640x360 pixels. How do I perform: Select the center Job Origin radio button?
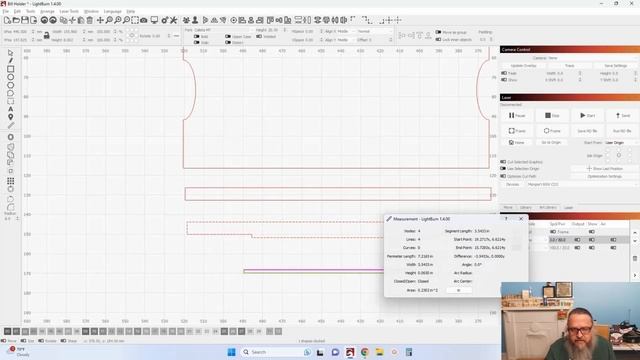click(x=619, y=156)
